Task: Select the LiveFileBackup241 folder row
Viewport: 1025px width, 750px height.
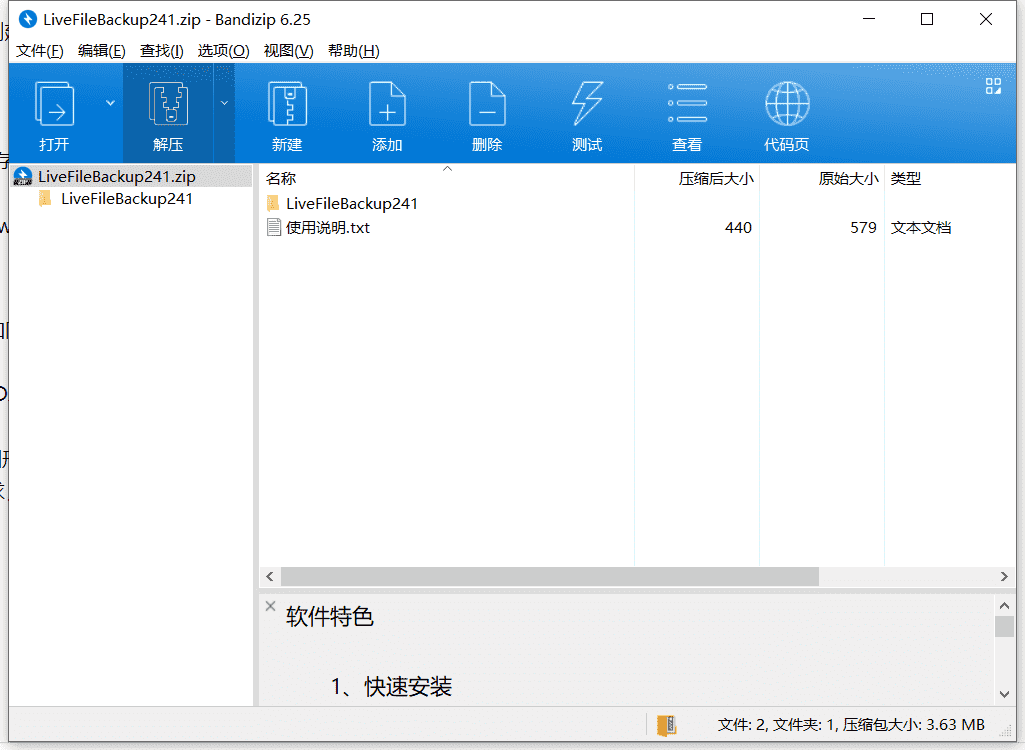Action: click(x=352, y=203)
